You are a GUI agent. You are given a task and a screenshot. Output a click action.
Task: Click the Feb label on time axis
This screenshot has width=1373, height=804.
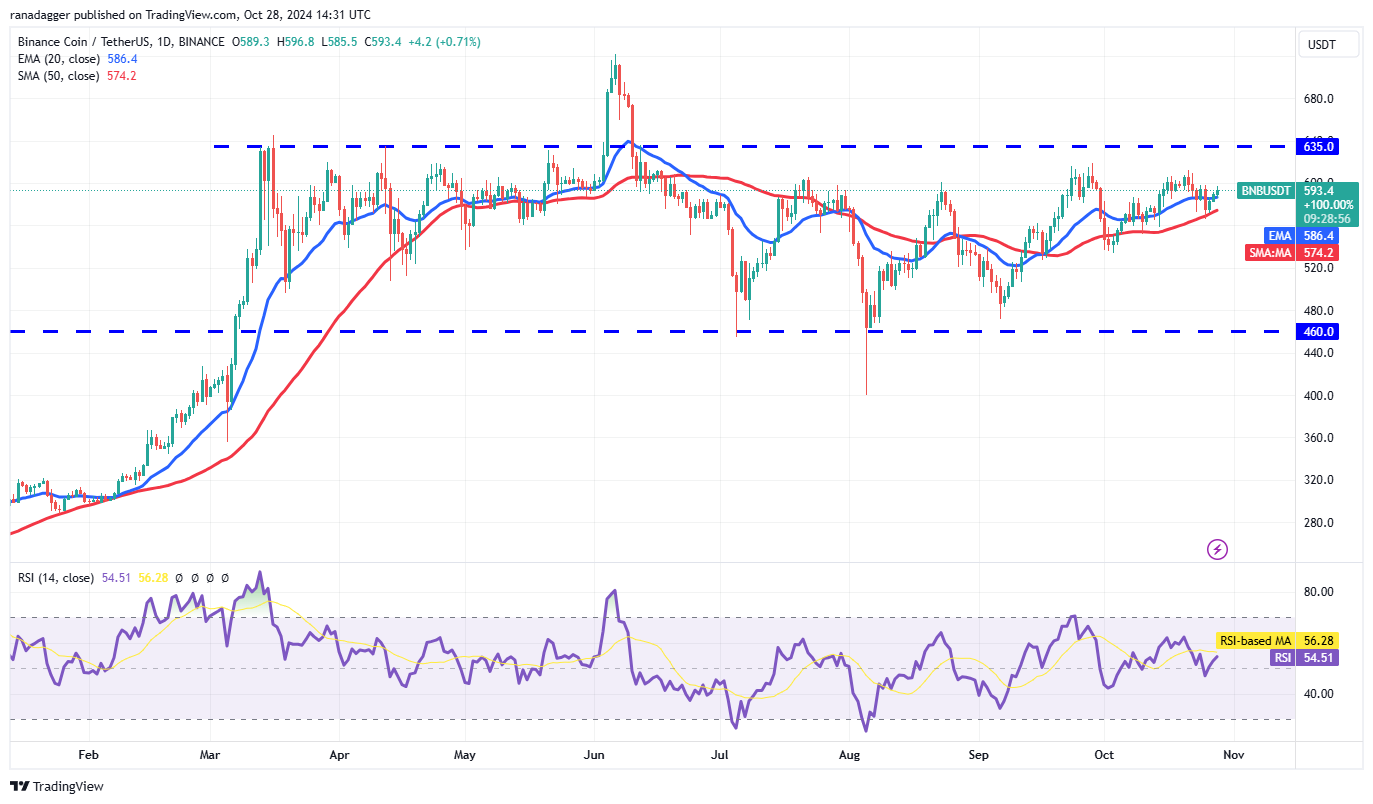point(89,755)
